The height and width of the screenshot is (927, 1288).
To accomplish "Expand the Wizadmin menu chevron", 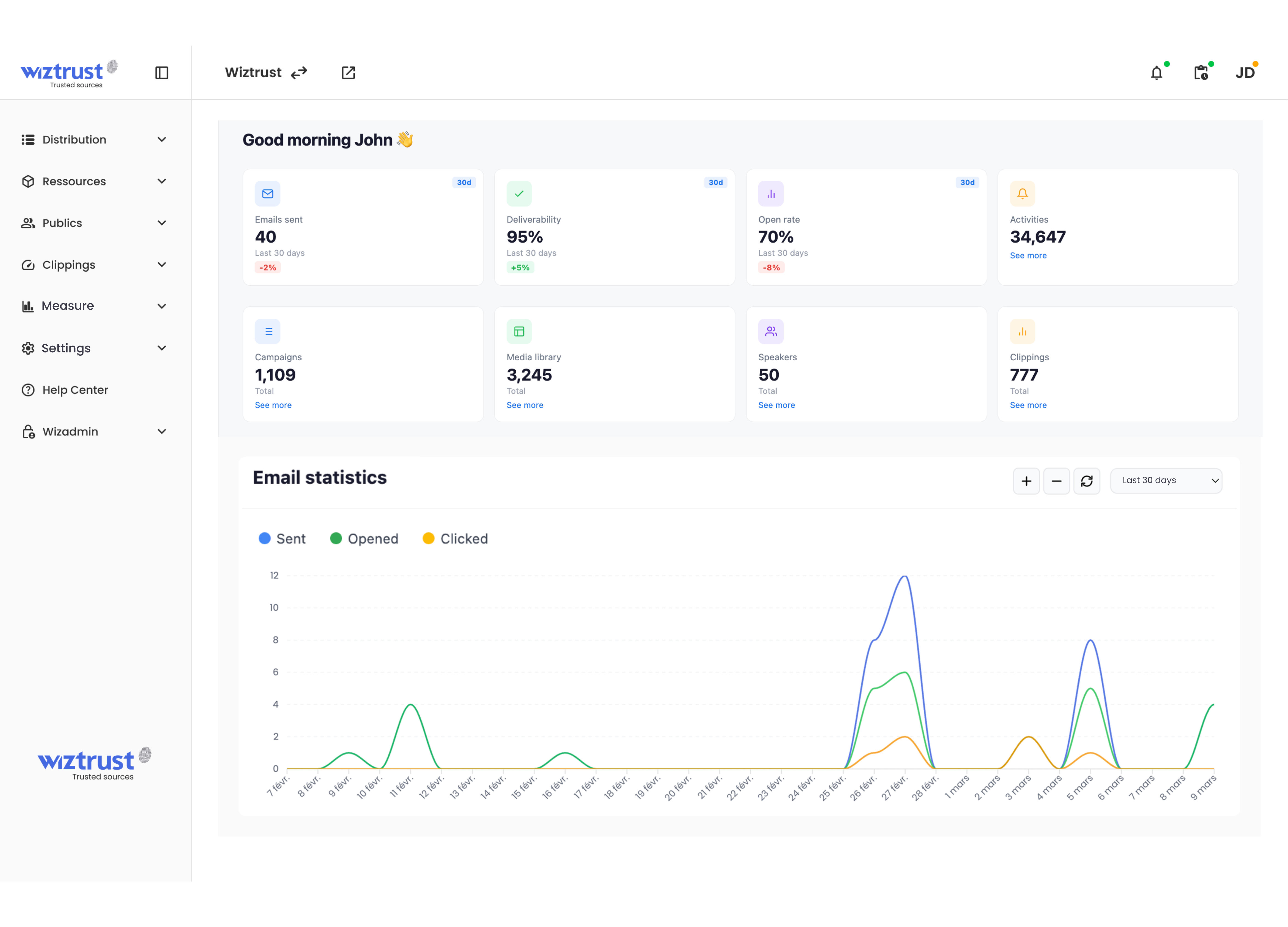I will point(162,432).
